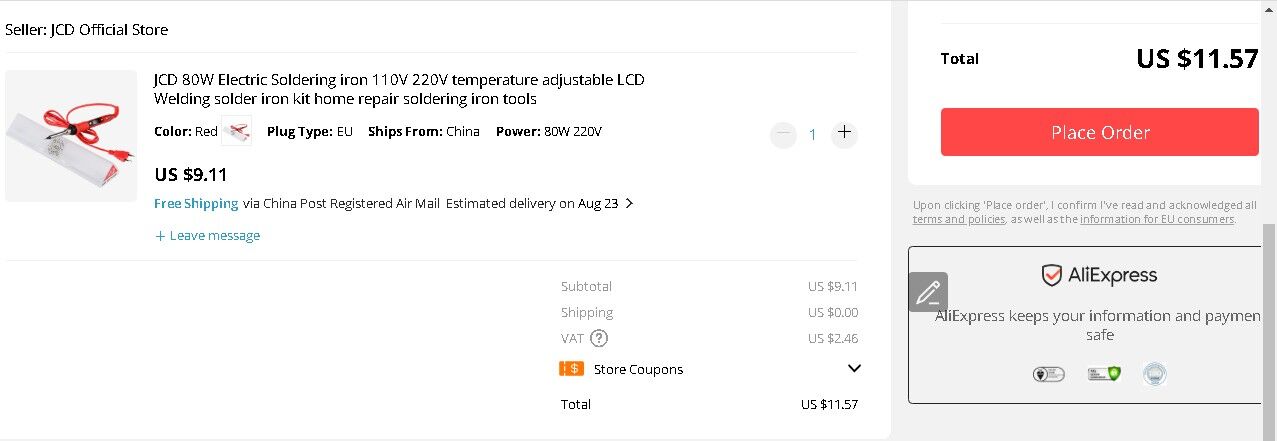Click the VAT question mark help icon
The image size is (1277, 441).
(599, 338)
